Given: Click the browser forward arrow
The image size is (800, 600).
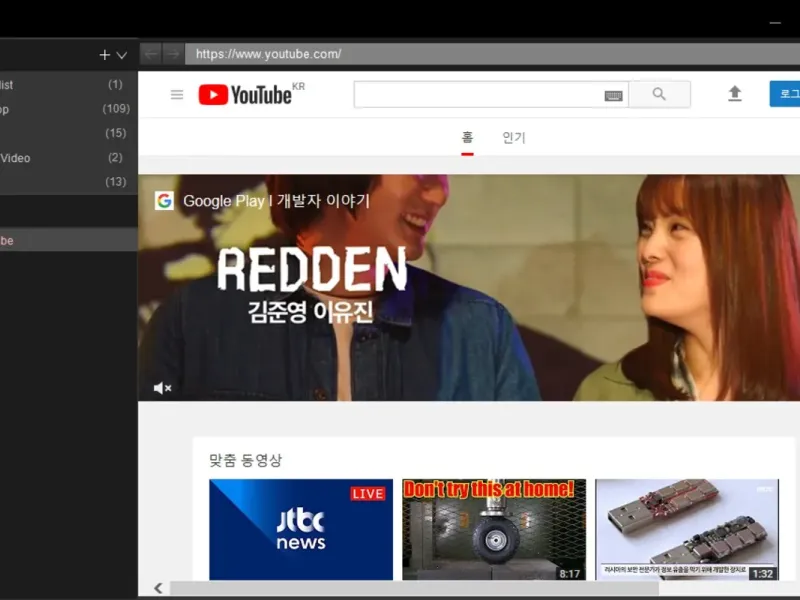Looking at the screenshot, I should coord(173,54).
